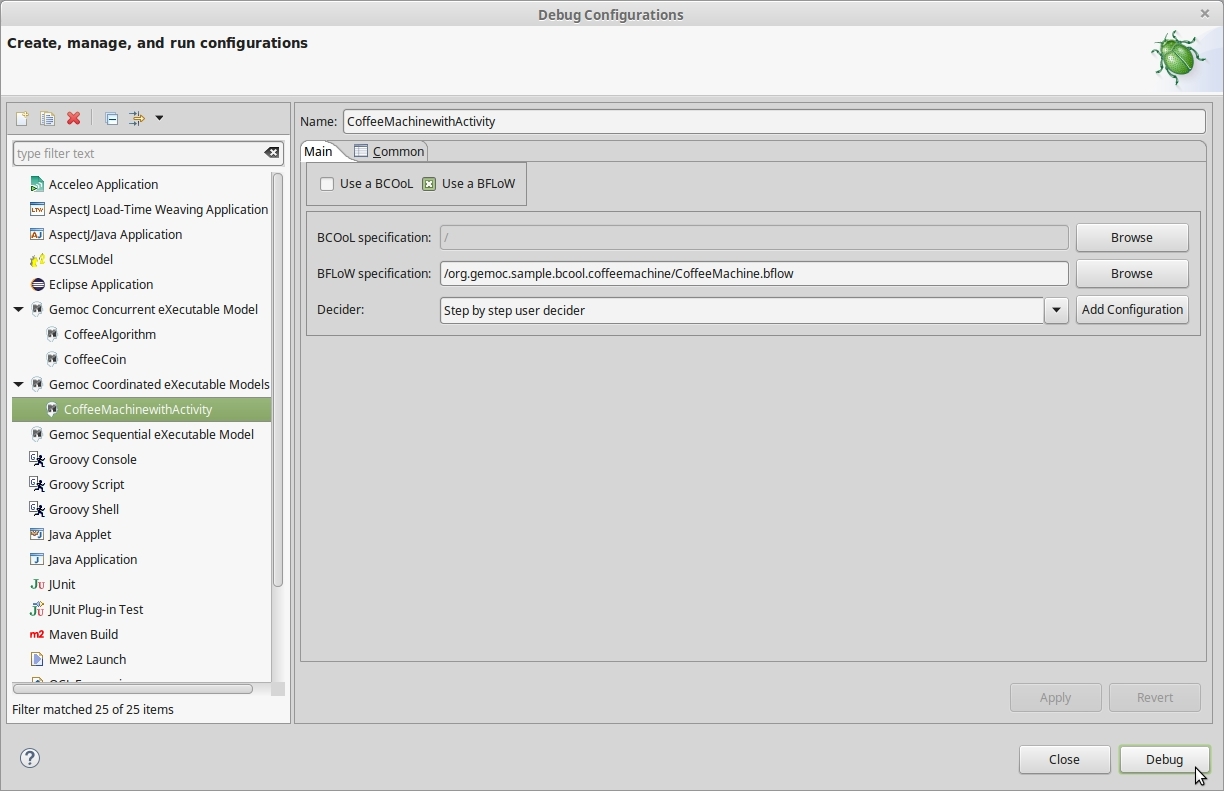Viewport: 1224px width, 791px height.
Task: Collapse Gemoc Concurrent eXecutable Model node
Action: point(19,310)
